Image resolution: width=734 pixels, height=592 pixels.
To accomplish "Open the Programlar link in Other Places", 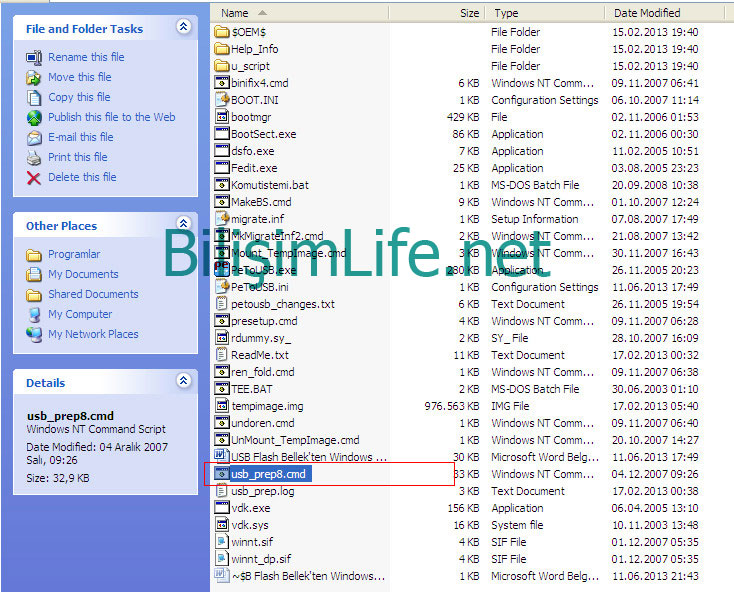I will coord(74,254).
